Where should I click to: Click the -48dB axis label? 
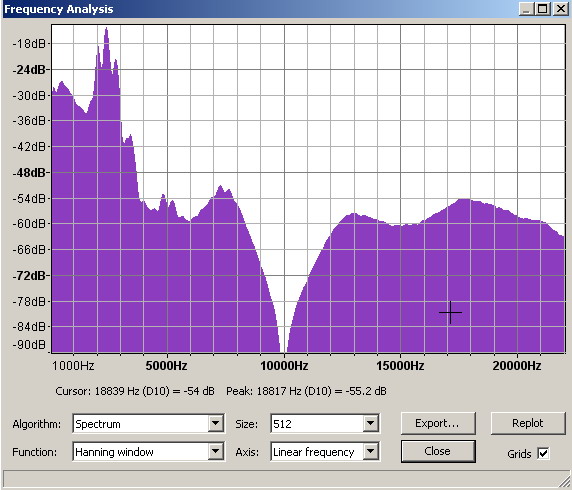(x=29, y=172)
